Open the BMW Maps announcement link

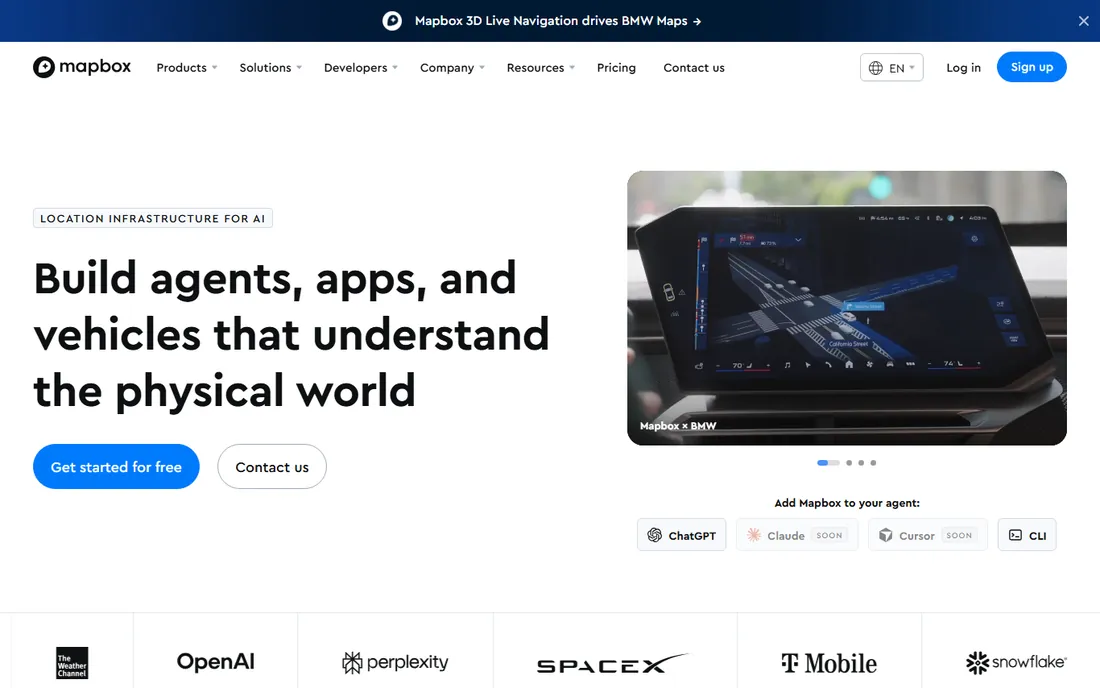tap(558, 21)
